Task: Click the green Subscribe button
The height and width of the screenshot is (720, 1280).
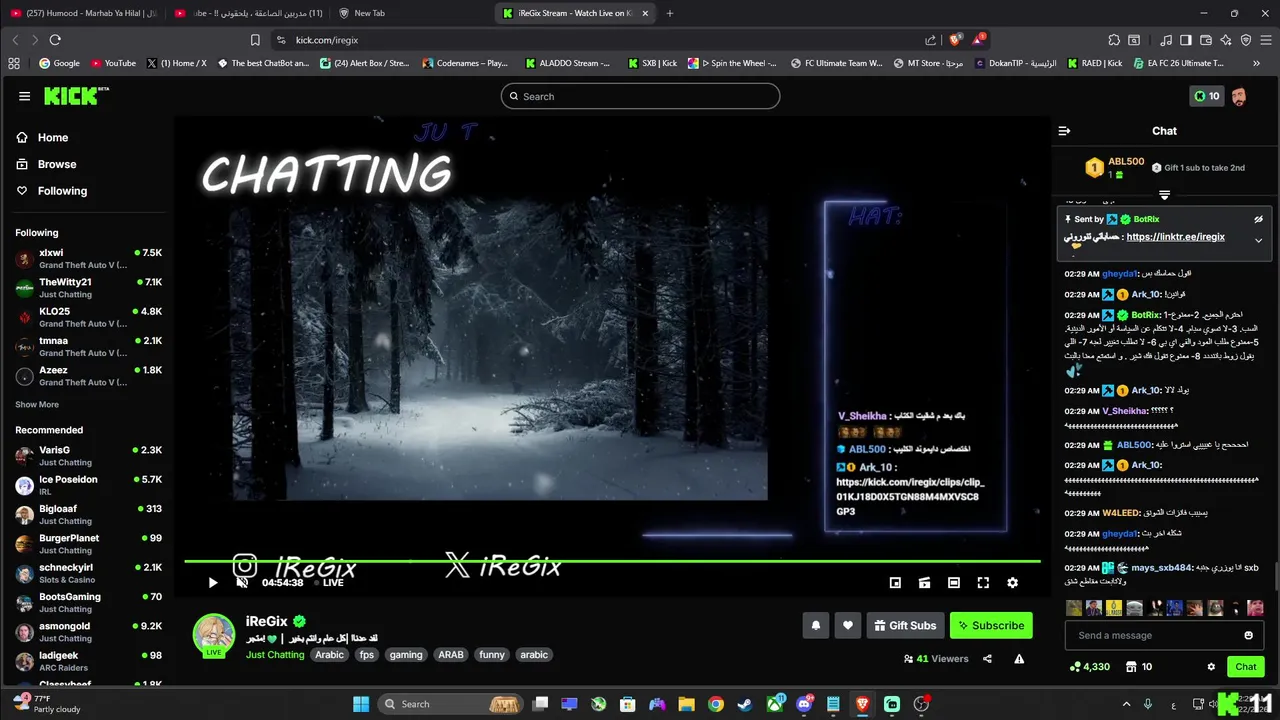Action: tap(991, 625)
